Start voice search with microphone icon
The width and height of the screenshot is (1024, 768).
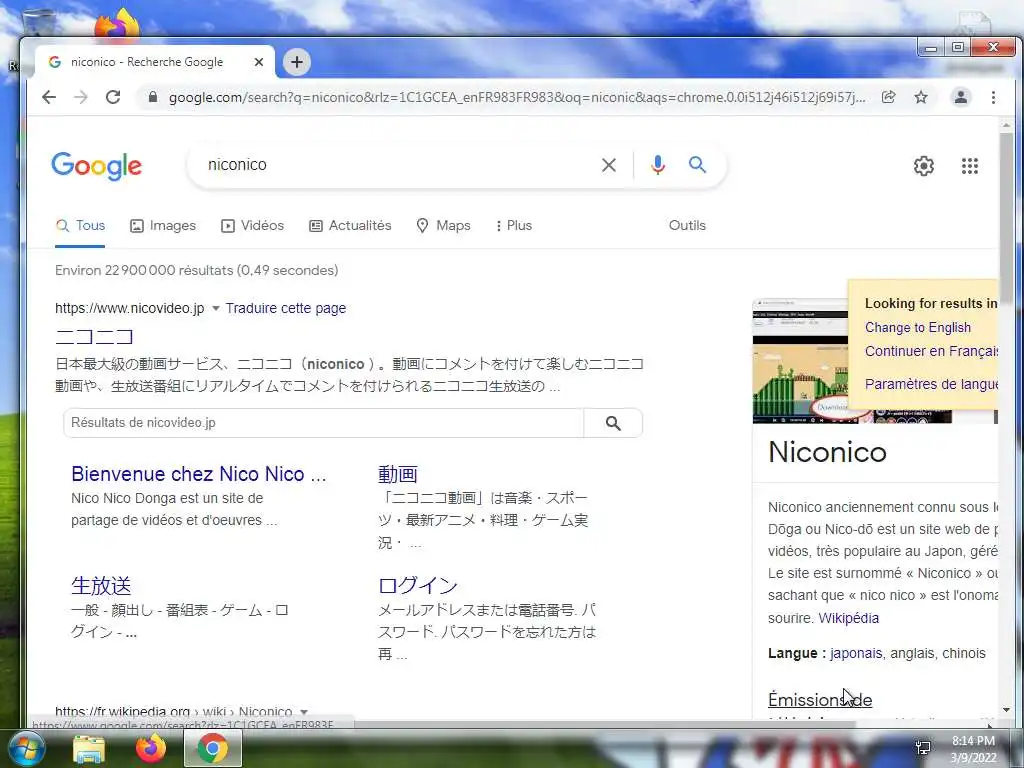click(x=658, y=165)
